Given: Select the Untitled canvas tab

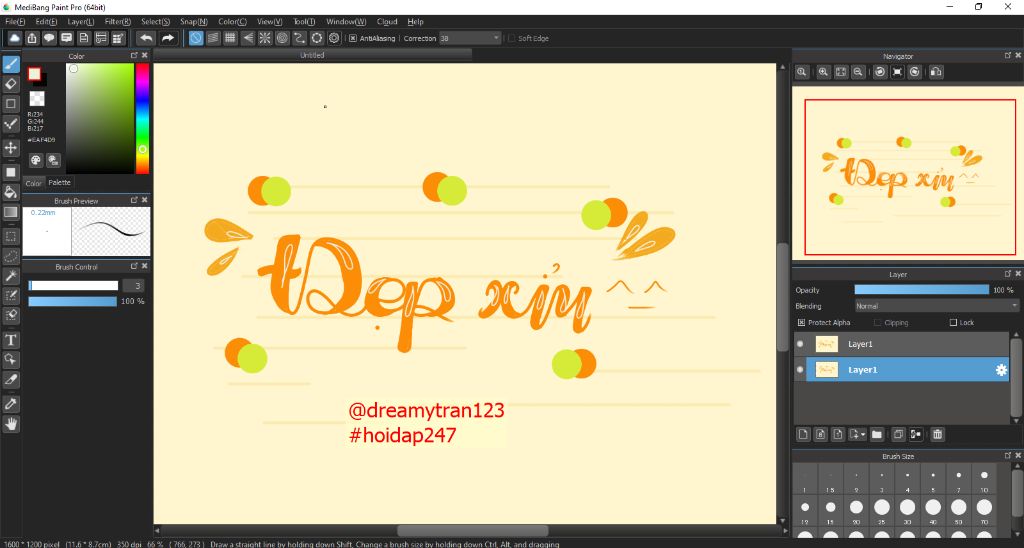Looking at the screenshot, I should 312,55.
